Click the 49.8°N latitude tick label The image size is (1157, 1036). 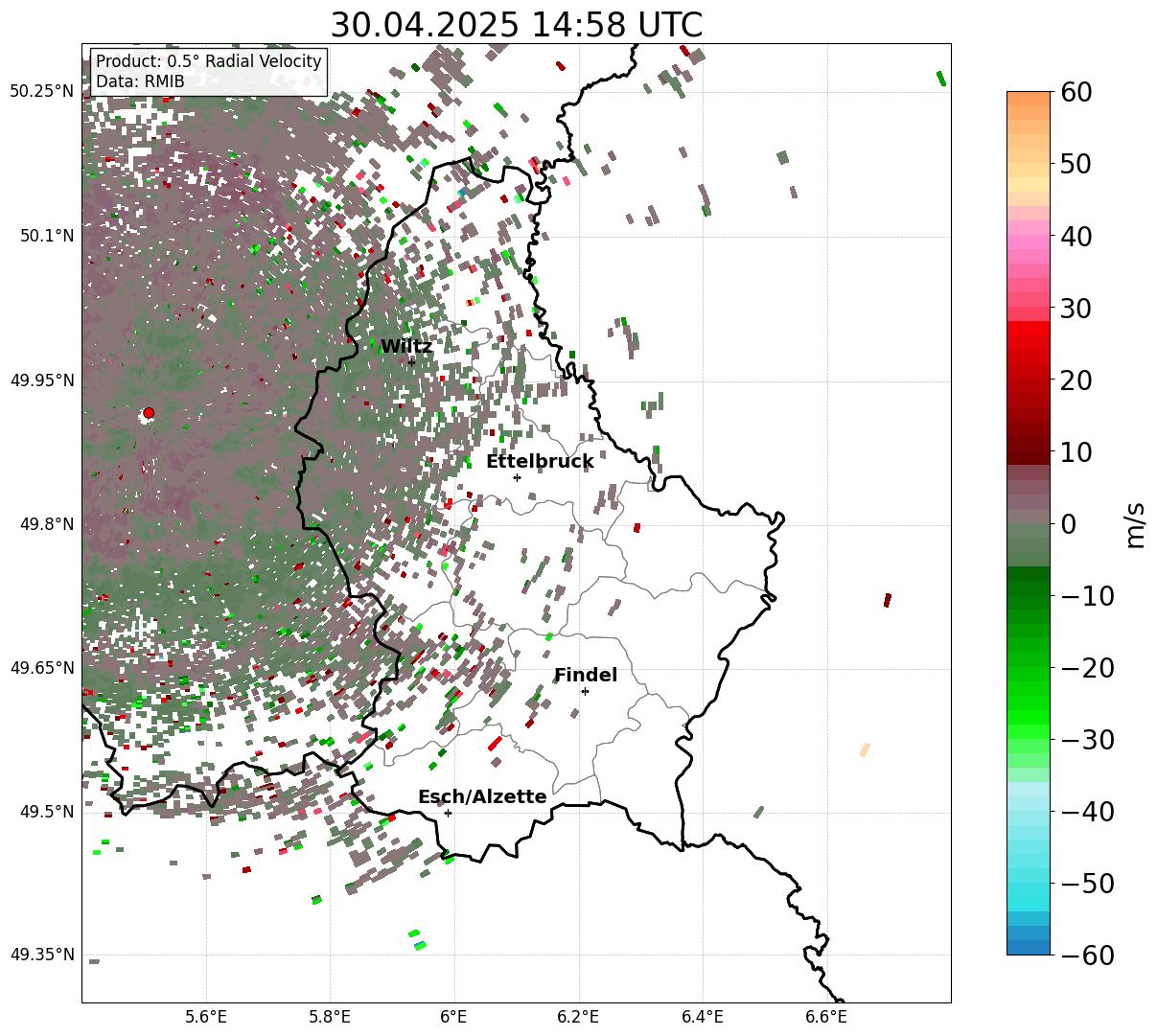tap(46, 524)
